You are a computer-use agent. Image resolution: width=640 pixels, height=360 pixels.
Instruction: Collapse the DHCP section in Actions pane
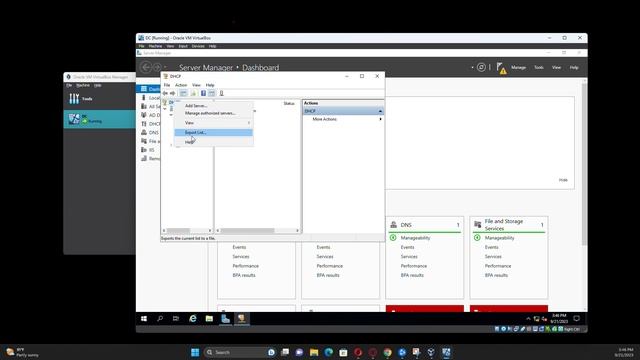[x=380, y=111]
